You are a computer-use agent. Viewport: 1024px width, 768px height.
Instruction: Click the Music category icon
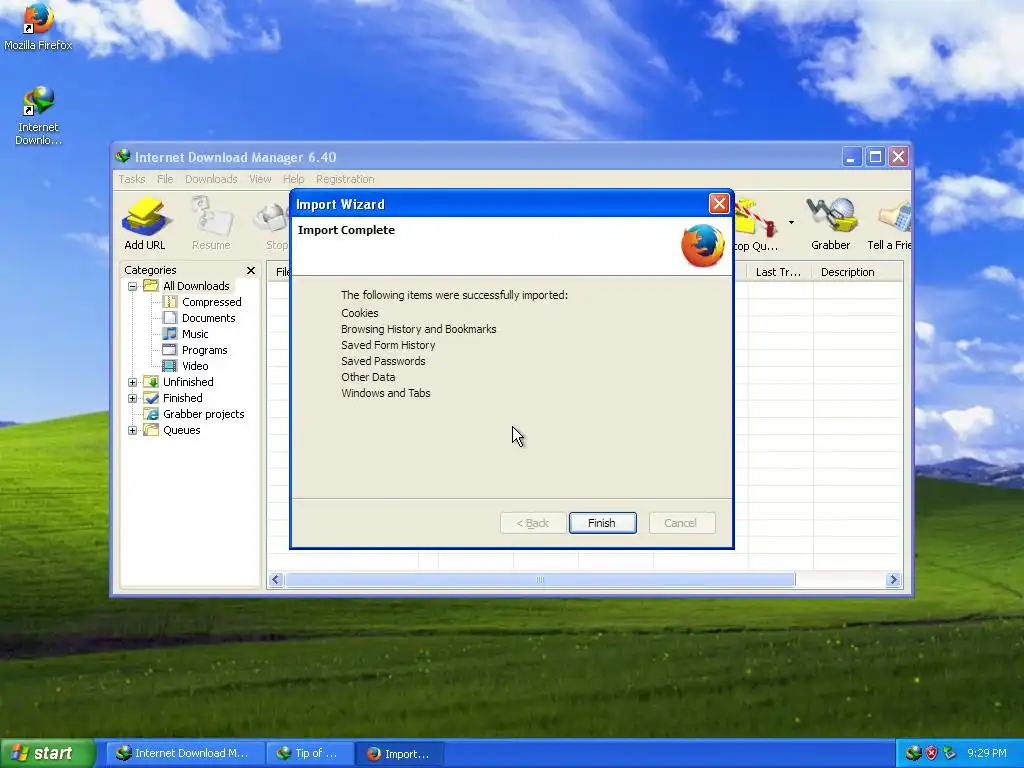point(170,334)
